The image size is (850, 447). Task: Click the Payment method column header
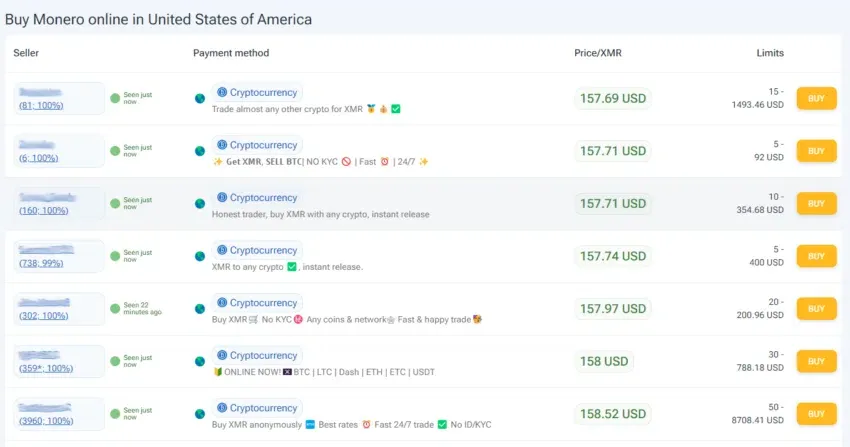click(231, 53)
